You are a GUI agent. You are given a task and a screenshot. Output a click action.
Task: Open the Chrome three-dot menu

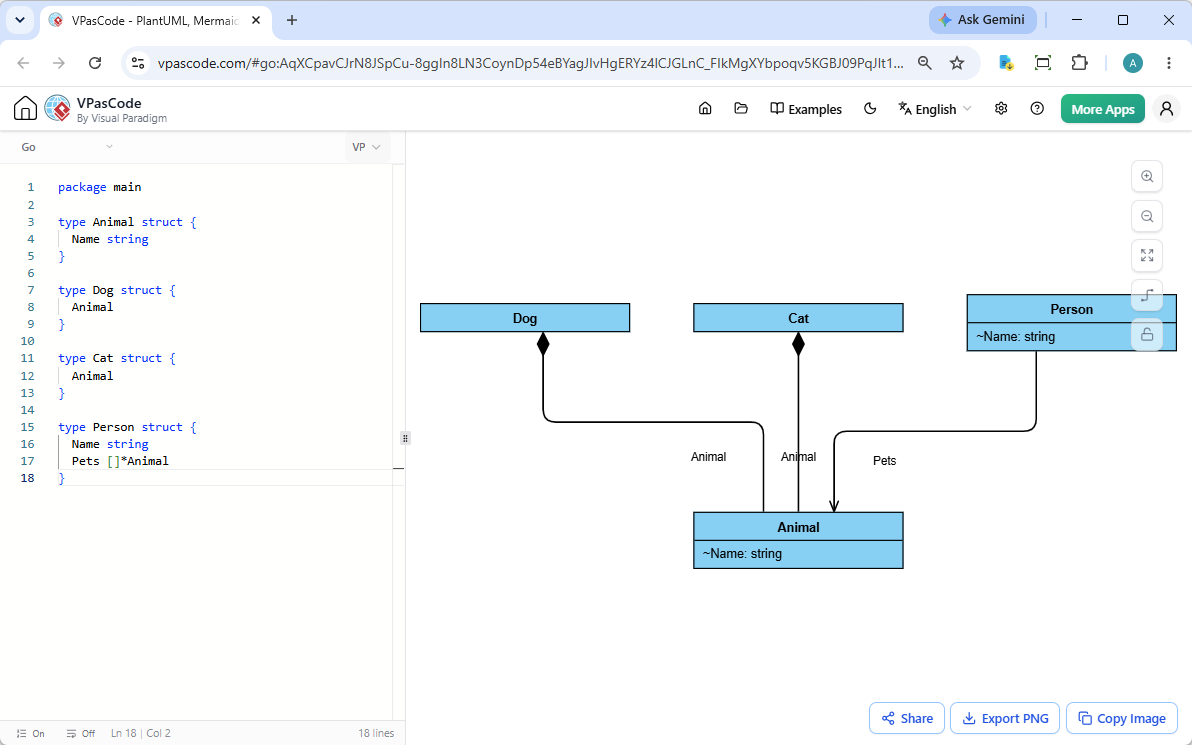point(1169,63)
